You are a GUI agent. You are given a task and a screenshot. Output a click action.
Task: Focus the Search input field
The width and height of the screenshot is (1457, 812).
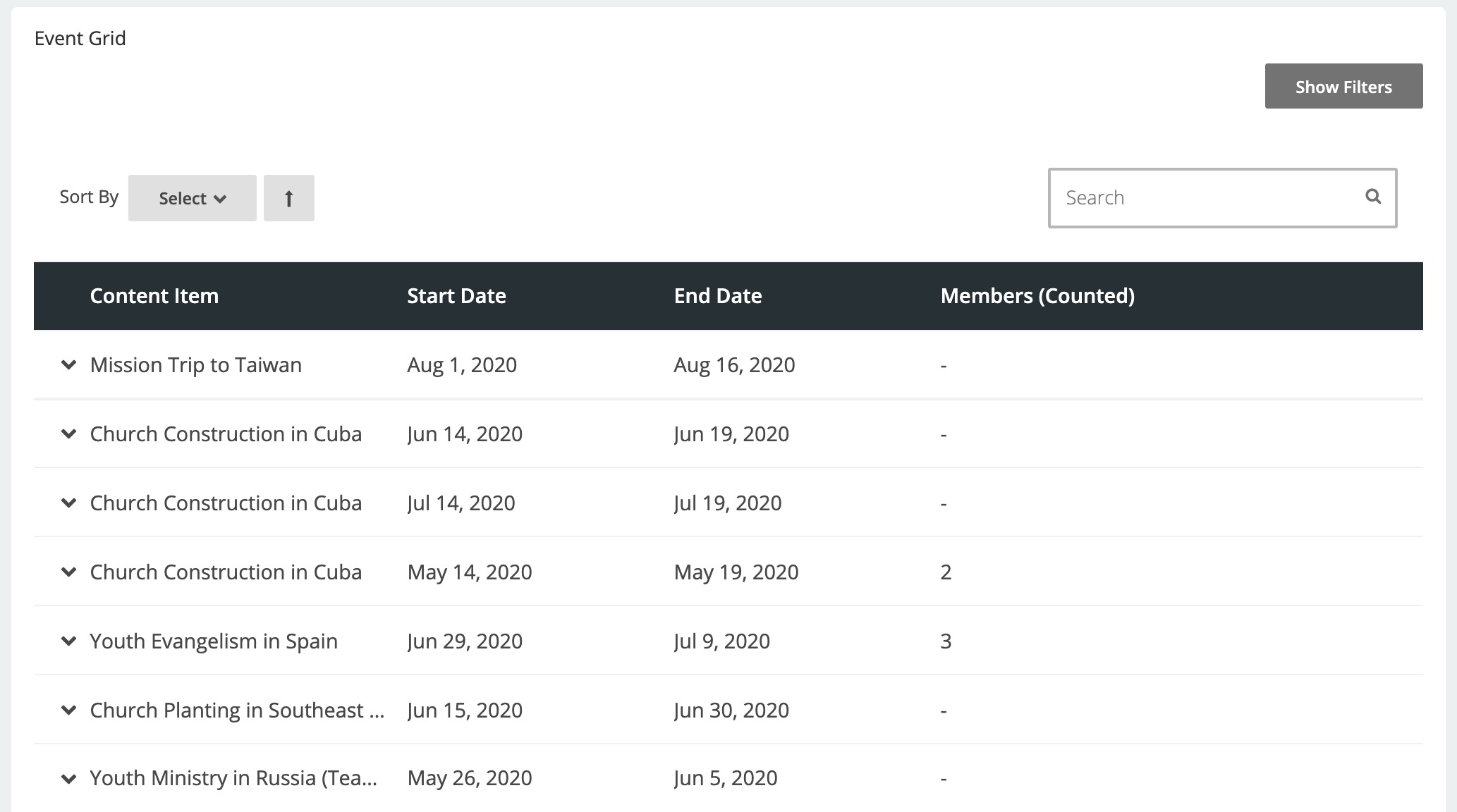tap(1222, 197)
